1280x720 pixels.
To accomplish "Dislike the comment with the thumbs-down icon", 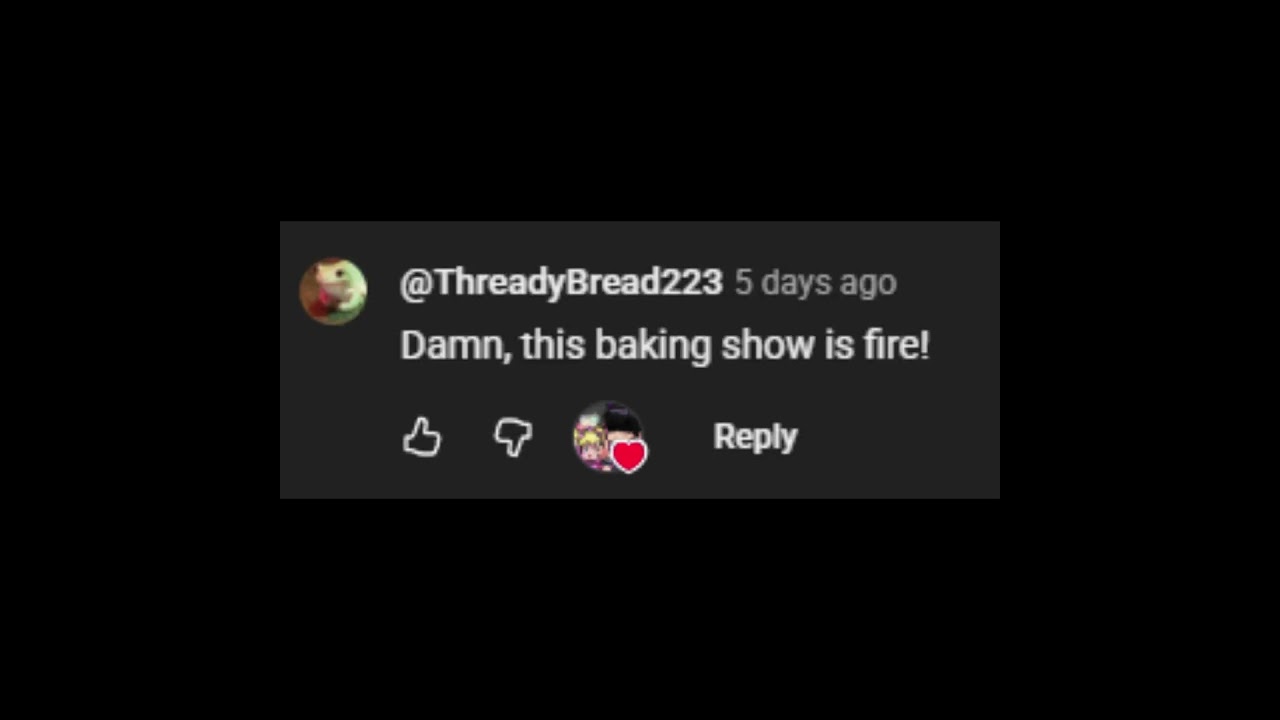I will click(513, 437).
